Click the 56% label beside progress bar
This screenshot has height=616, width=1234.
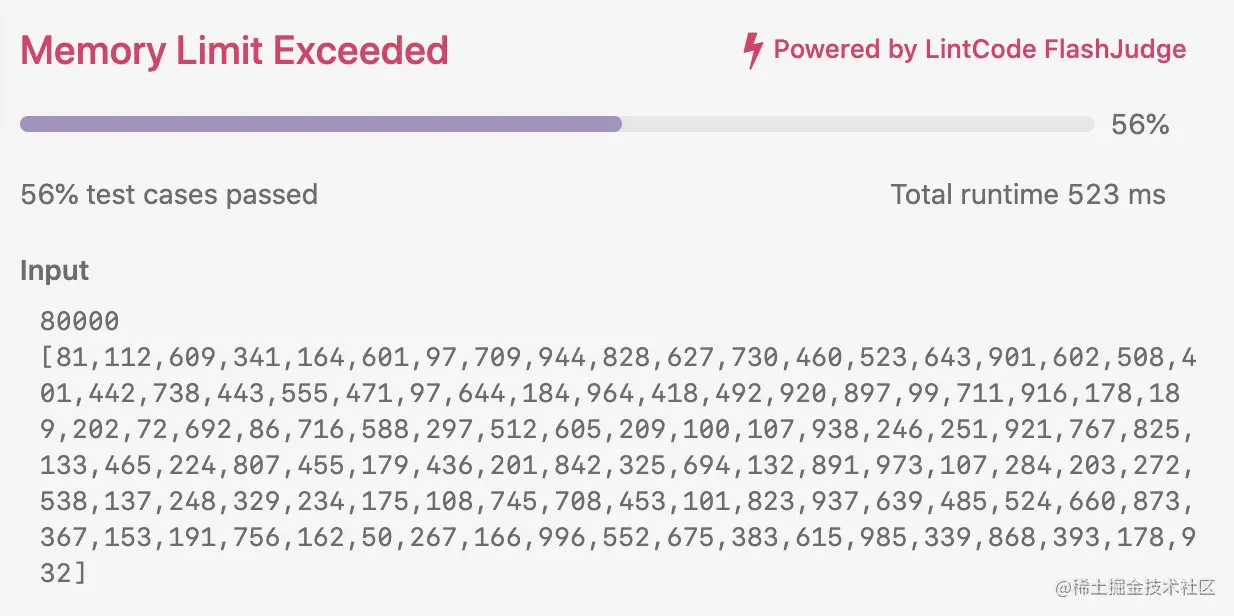click(x=1140, y=125)
